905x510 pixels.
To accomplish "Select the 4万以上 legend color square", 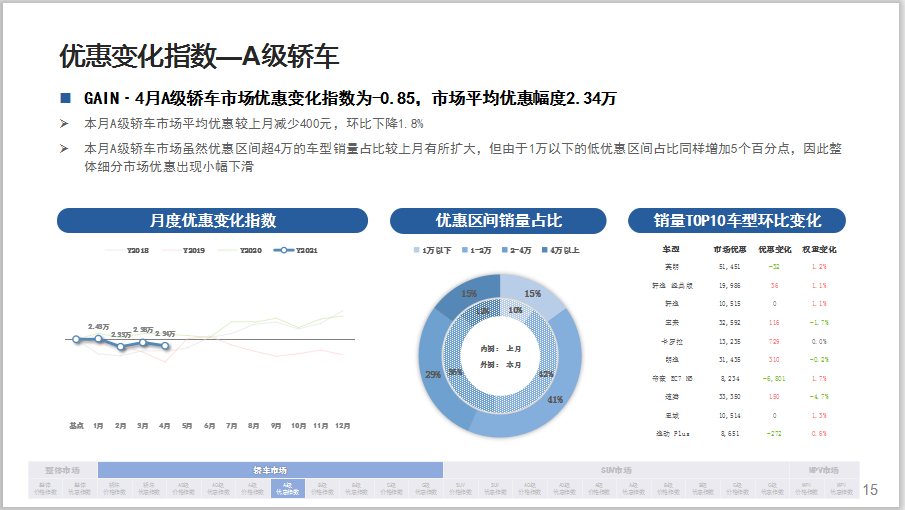I will click(x=545, y=250).
